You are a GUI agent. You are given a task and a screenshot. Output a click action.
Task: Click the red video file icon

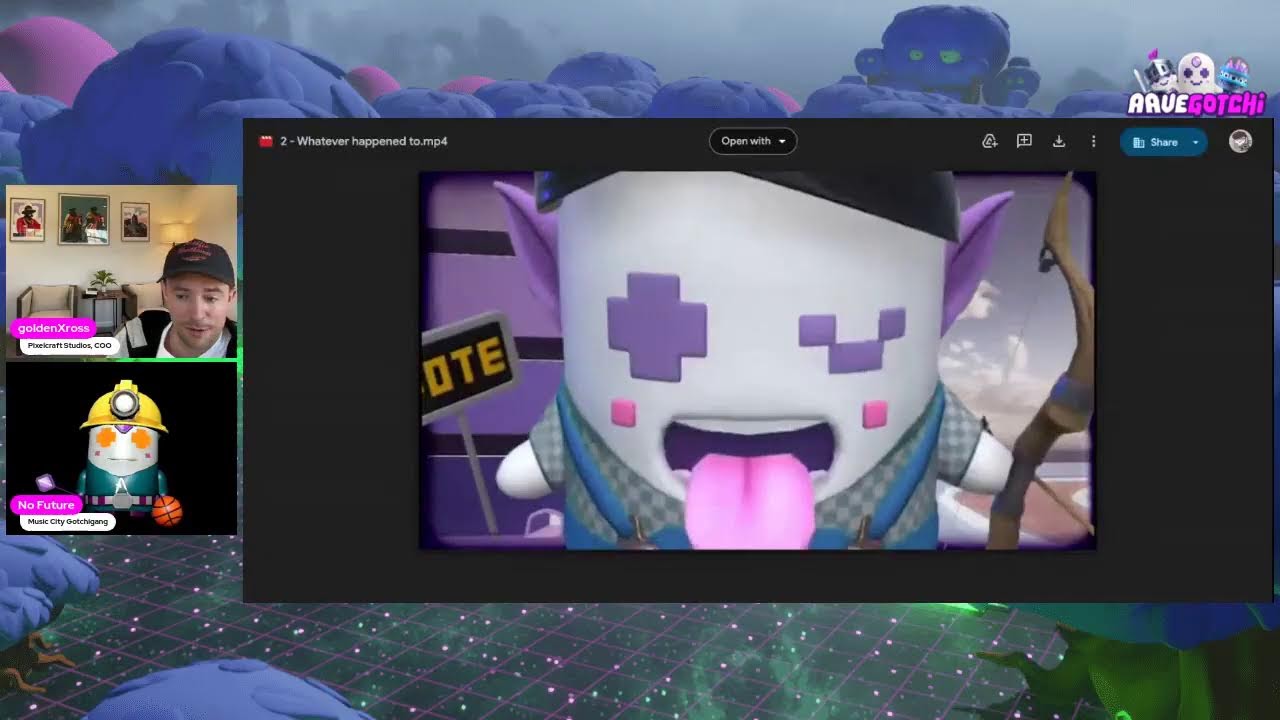pos(266,141)
